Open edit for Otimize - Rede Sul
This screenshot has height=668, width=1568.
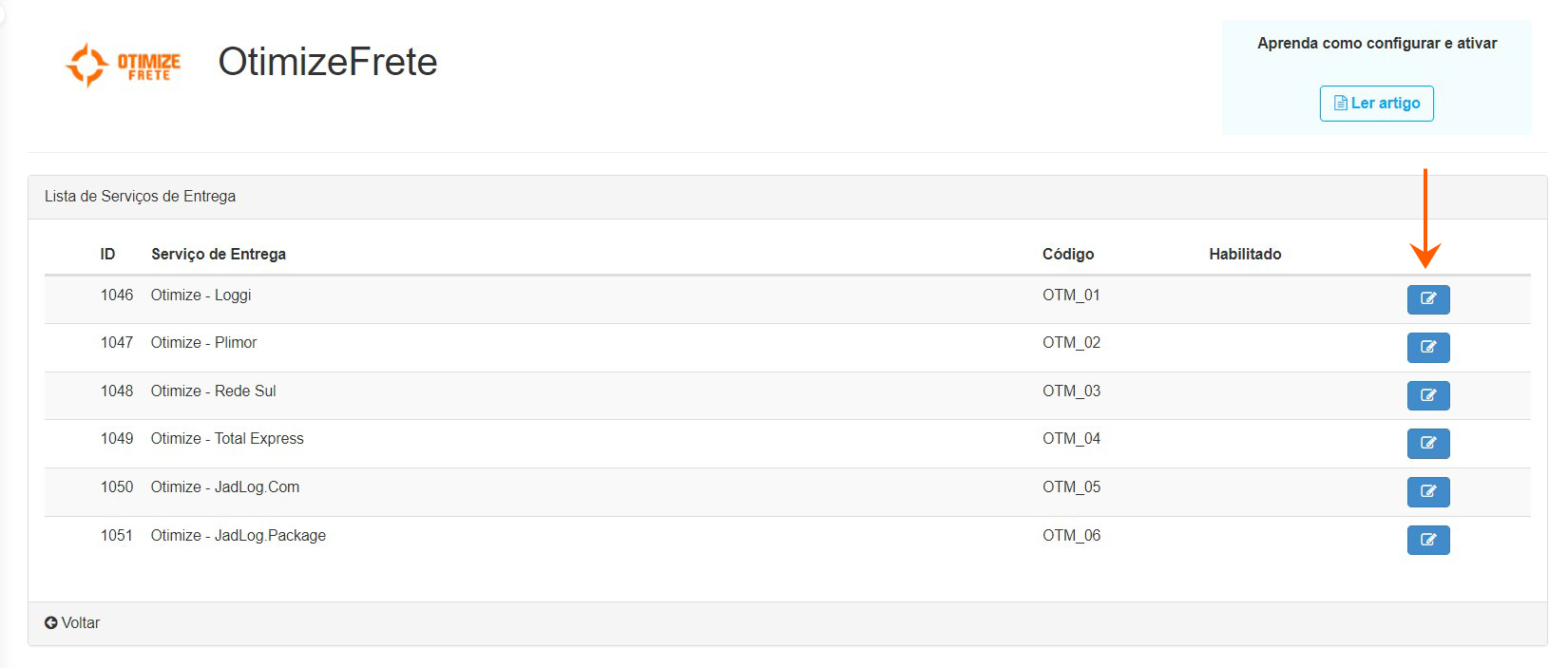pos(1427,395)
